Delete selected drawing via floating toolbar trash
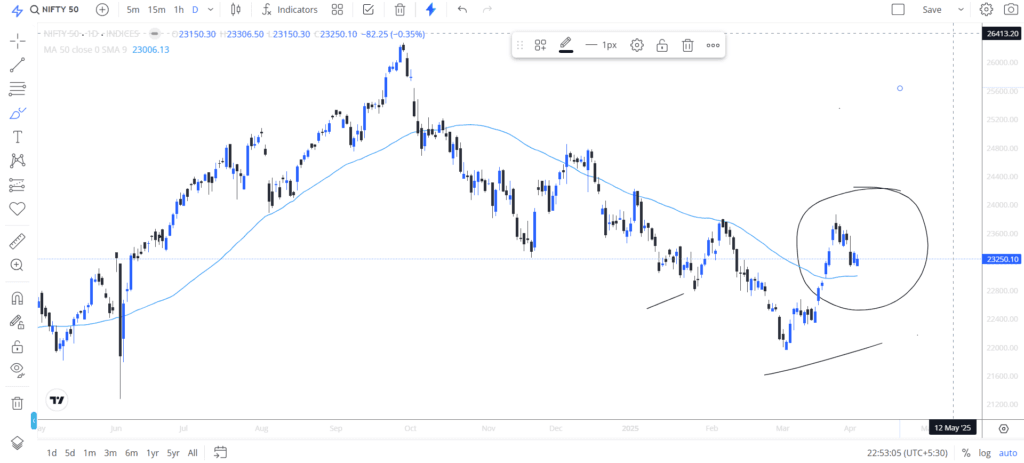 click(x=687, y=45)
